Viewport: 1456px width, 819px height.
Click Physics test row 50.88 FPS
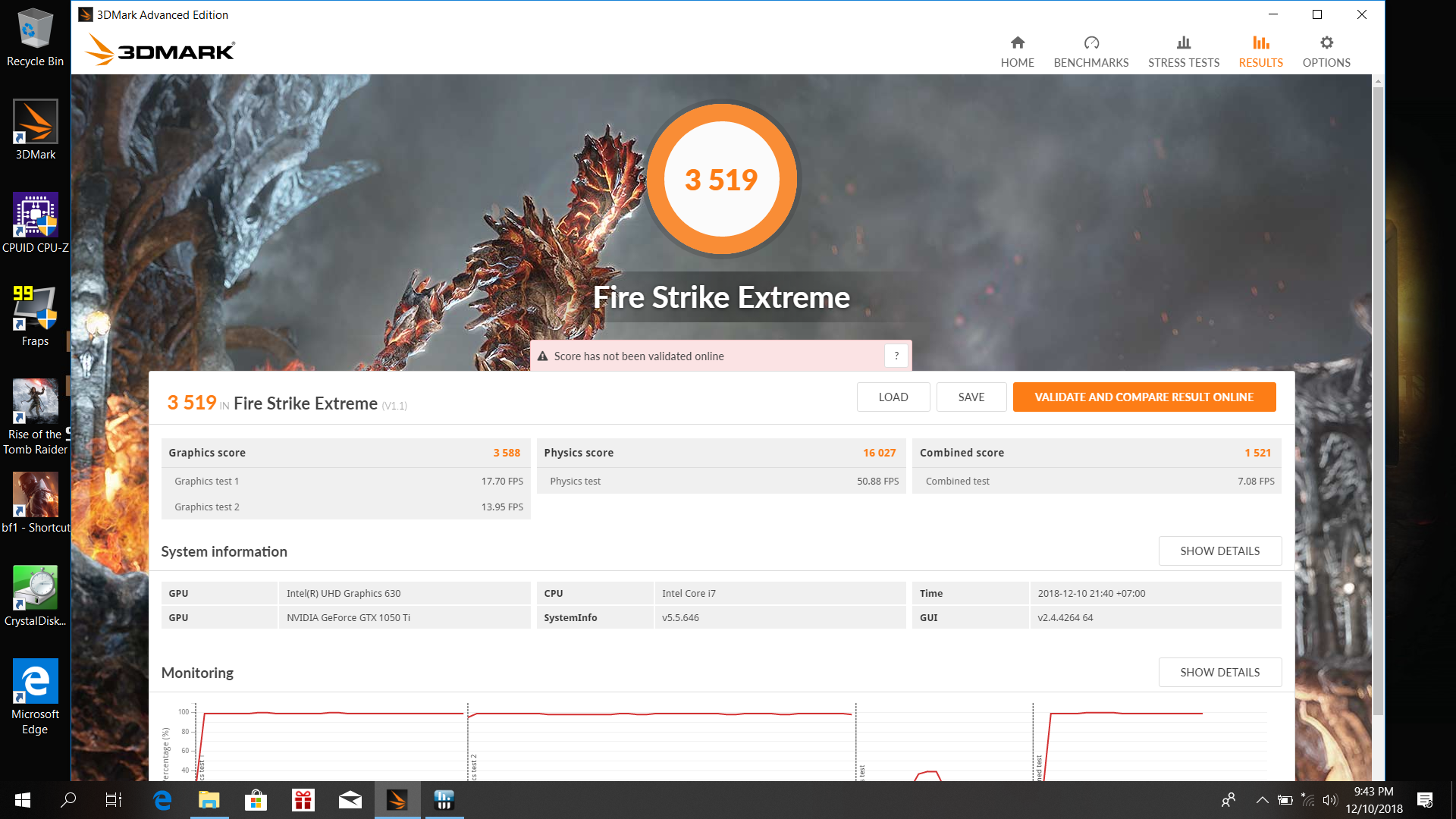pyautogui.click(x=721, y=481)
